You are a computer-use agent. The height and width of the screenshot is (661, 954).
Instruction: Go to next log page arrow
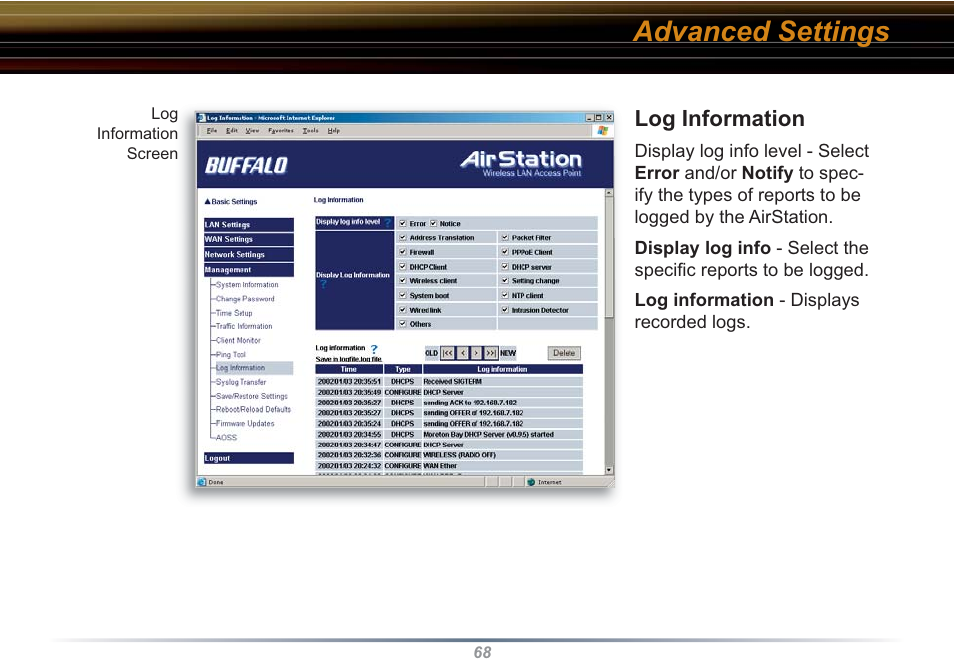pos(476,353)
